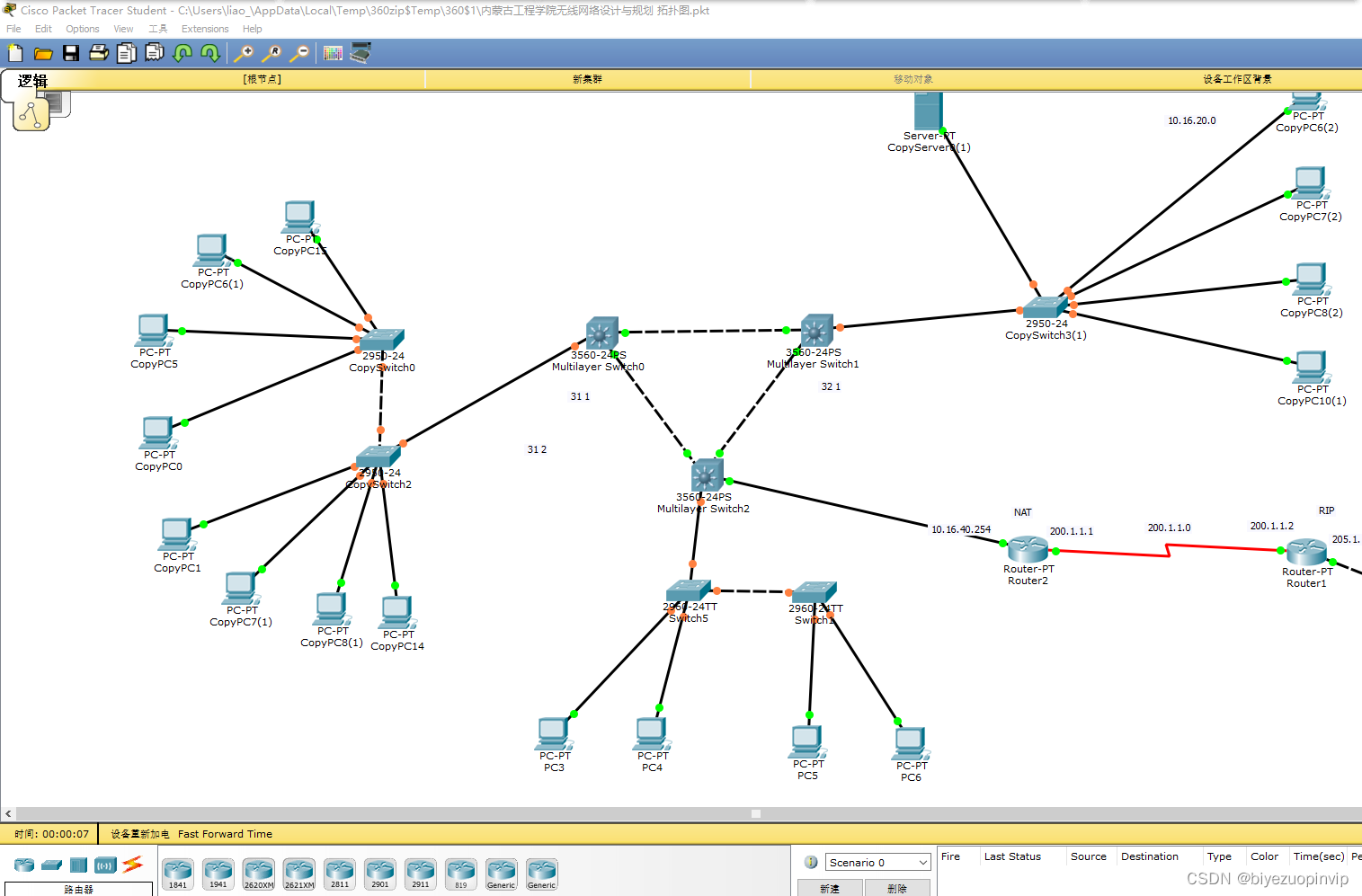
Task: Select the CopyServer server device
Action: pos(929,111)
